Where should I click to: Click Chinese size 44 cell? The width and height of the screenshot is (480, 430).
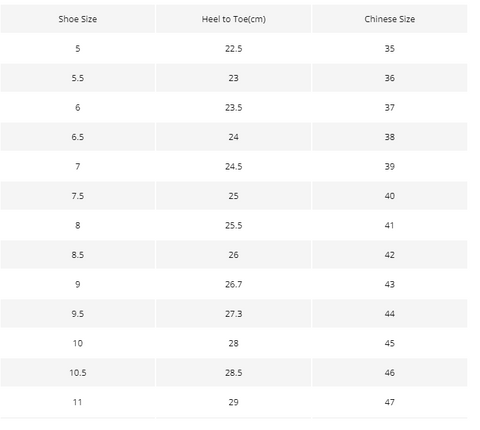coord(390,314)
